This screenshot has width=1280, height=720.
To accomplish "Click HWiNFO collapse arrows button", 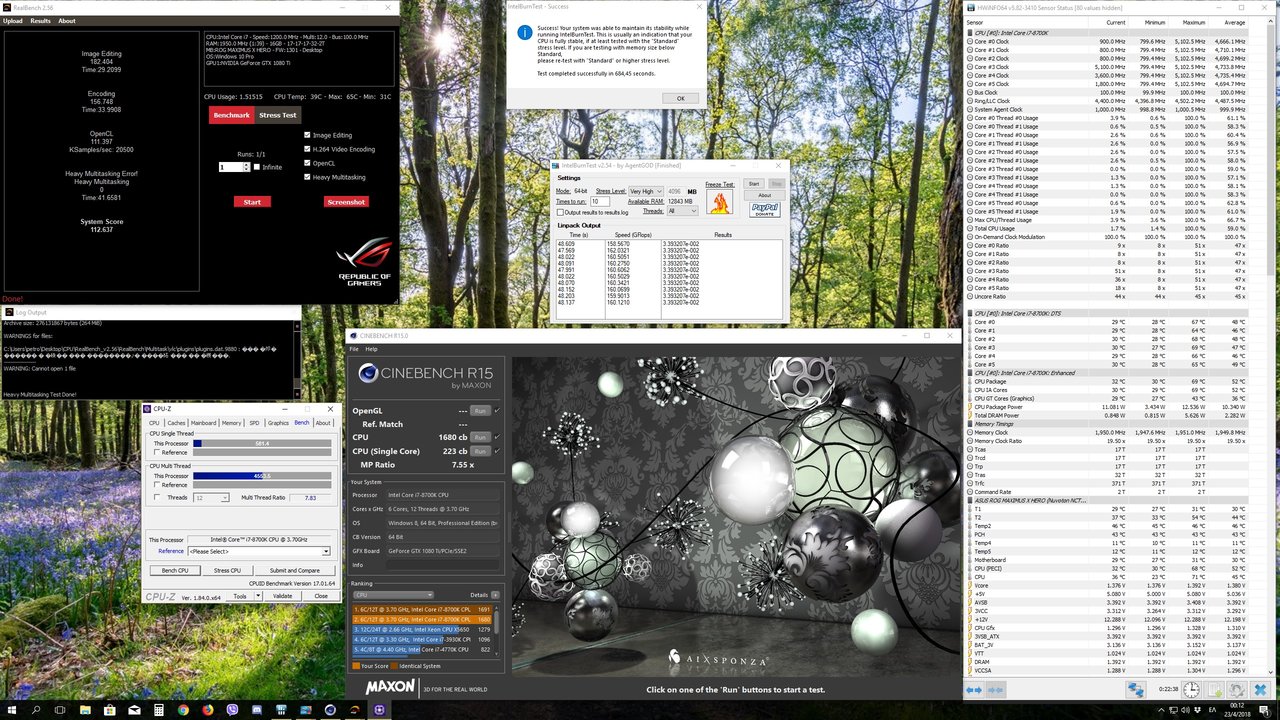I will pos(996,690).
